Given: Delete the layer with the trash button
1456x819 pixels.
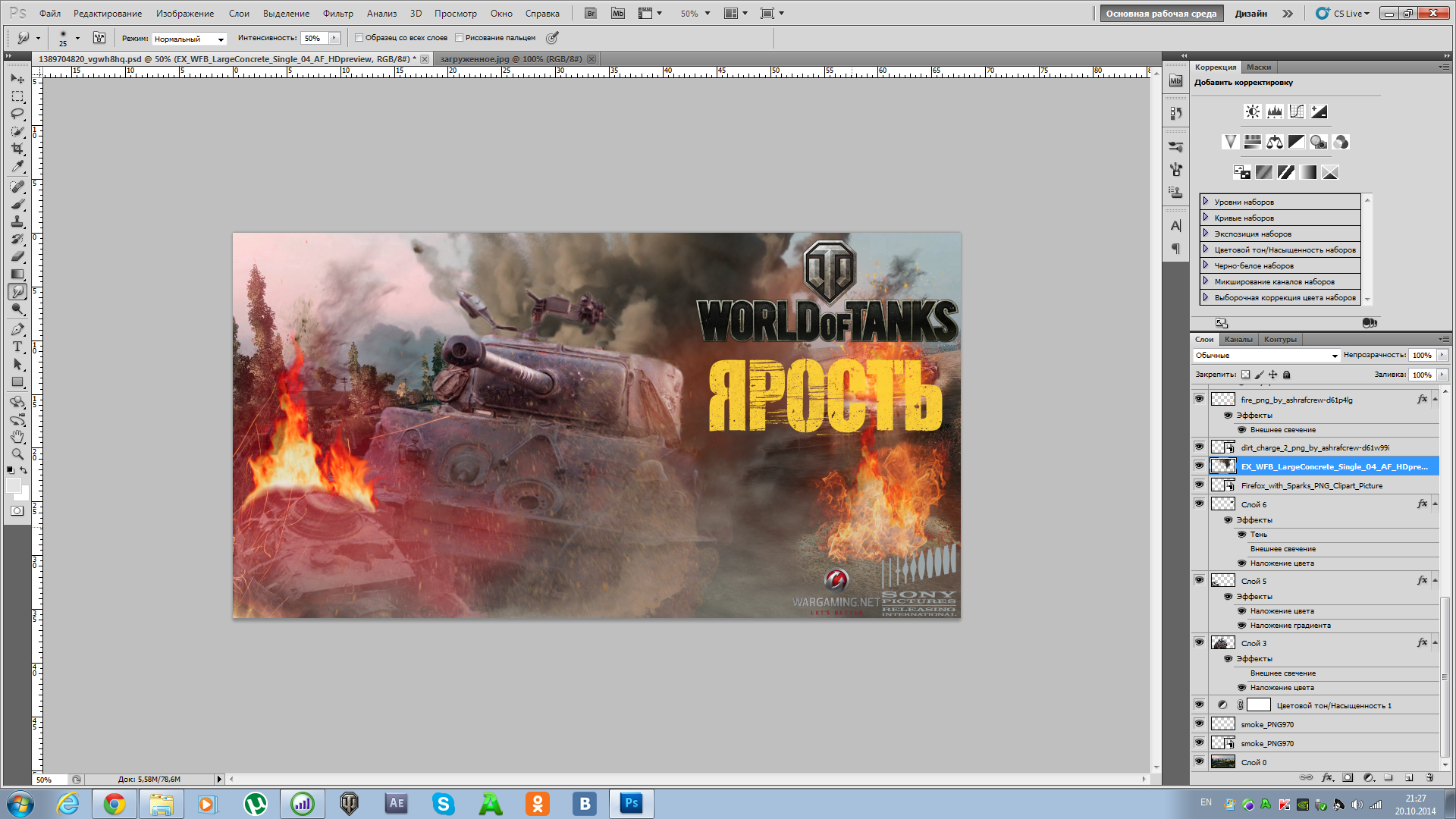Looking at the screenshot, I should 1429,777.
